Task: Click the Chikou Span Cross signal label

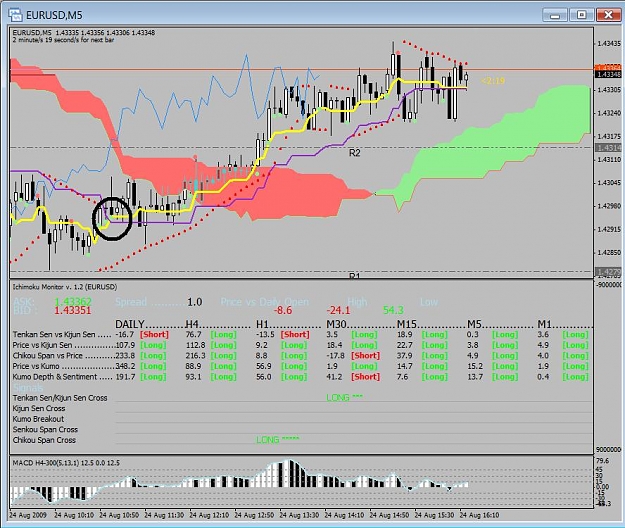Action: point(44,440)
